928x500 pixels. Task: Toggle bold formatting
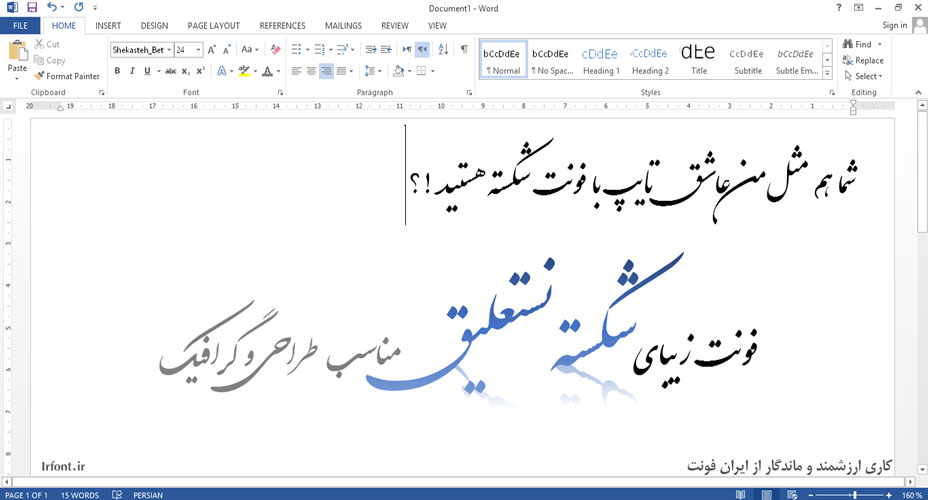point(117,71)
